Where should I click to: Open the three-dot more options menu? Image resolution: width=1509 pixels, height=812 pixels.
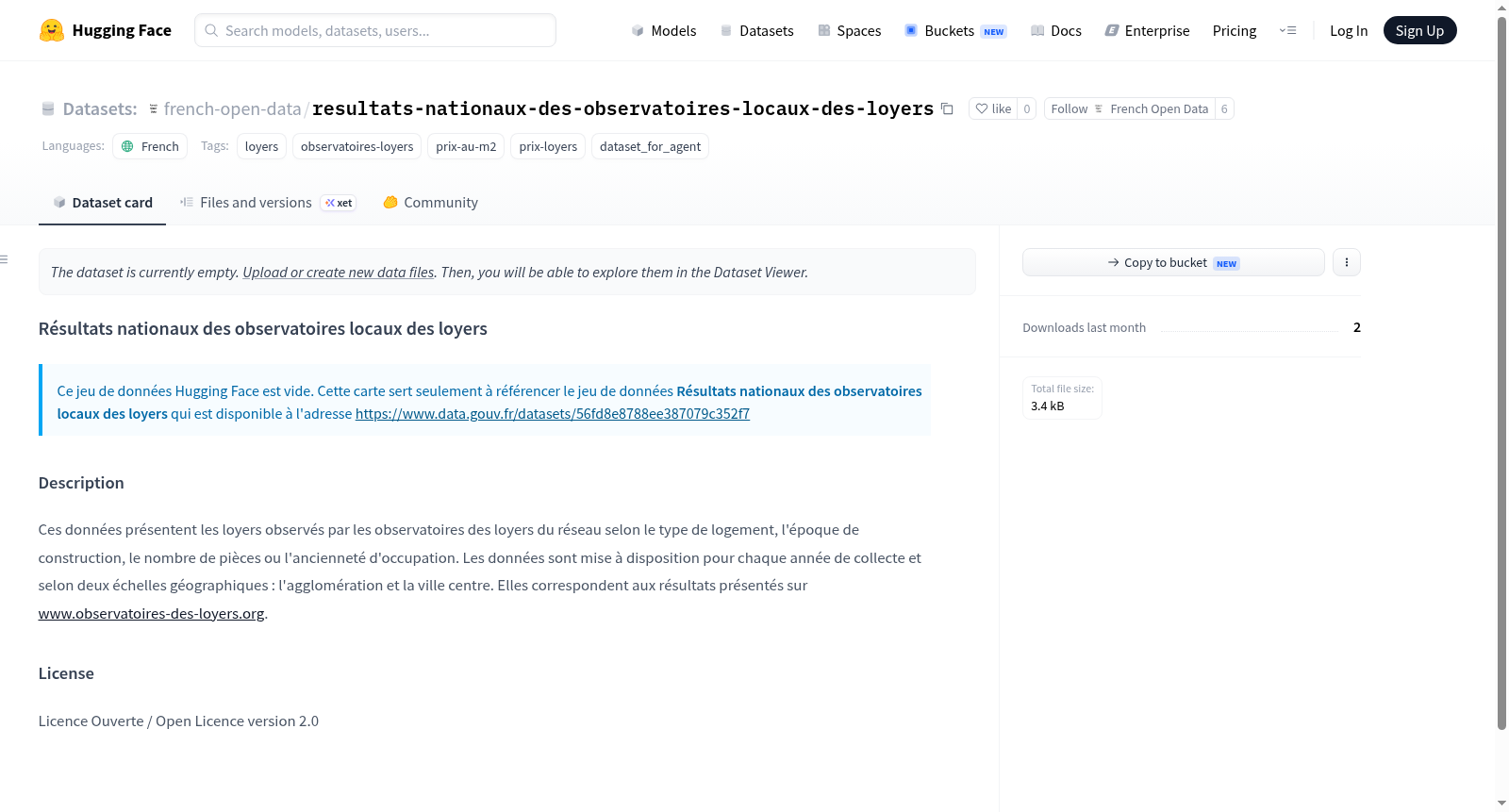(1347, 262)
